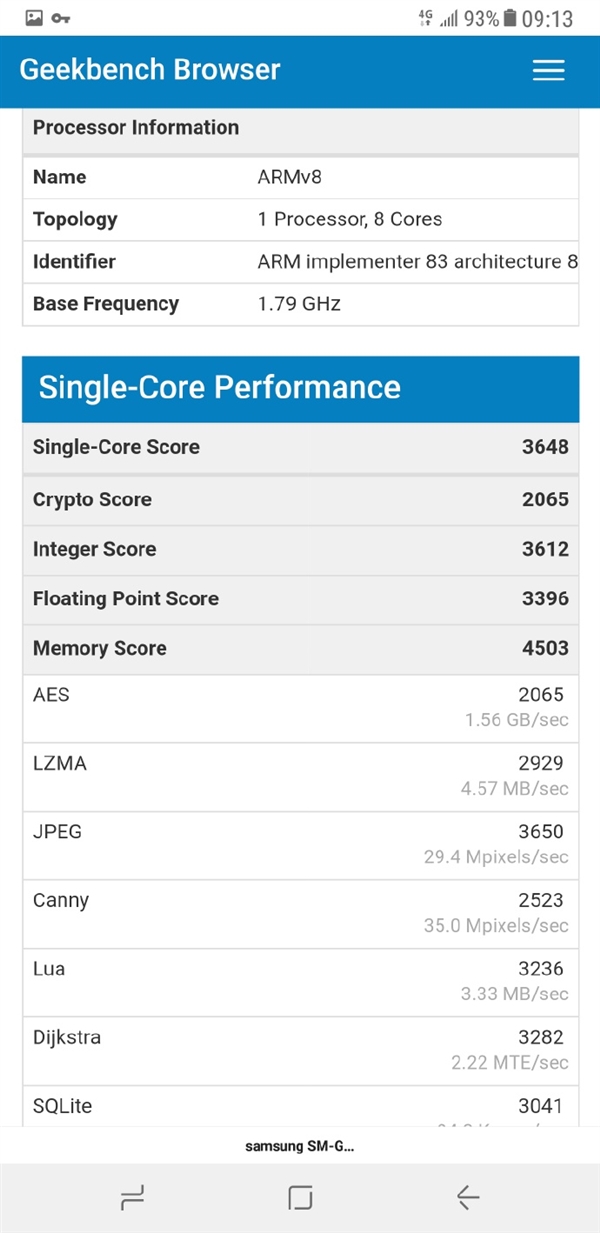Select the Crypto Score row
Image resolution: width=600 pixels, height=1233 pixels.
click(299, 499)
